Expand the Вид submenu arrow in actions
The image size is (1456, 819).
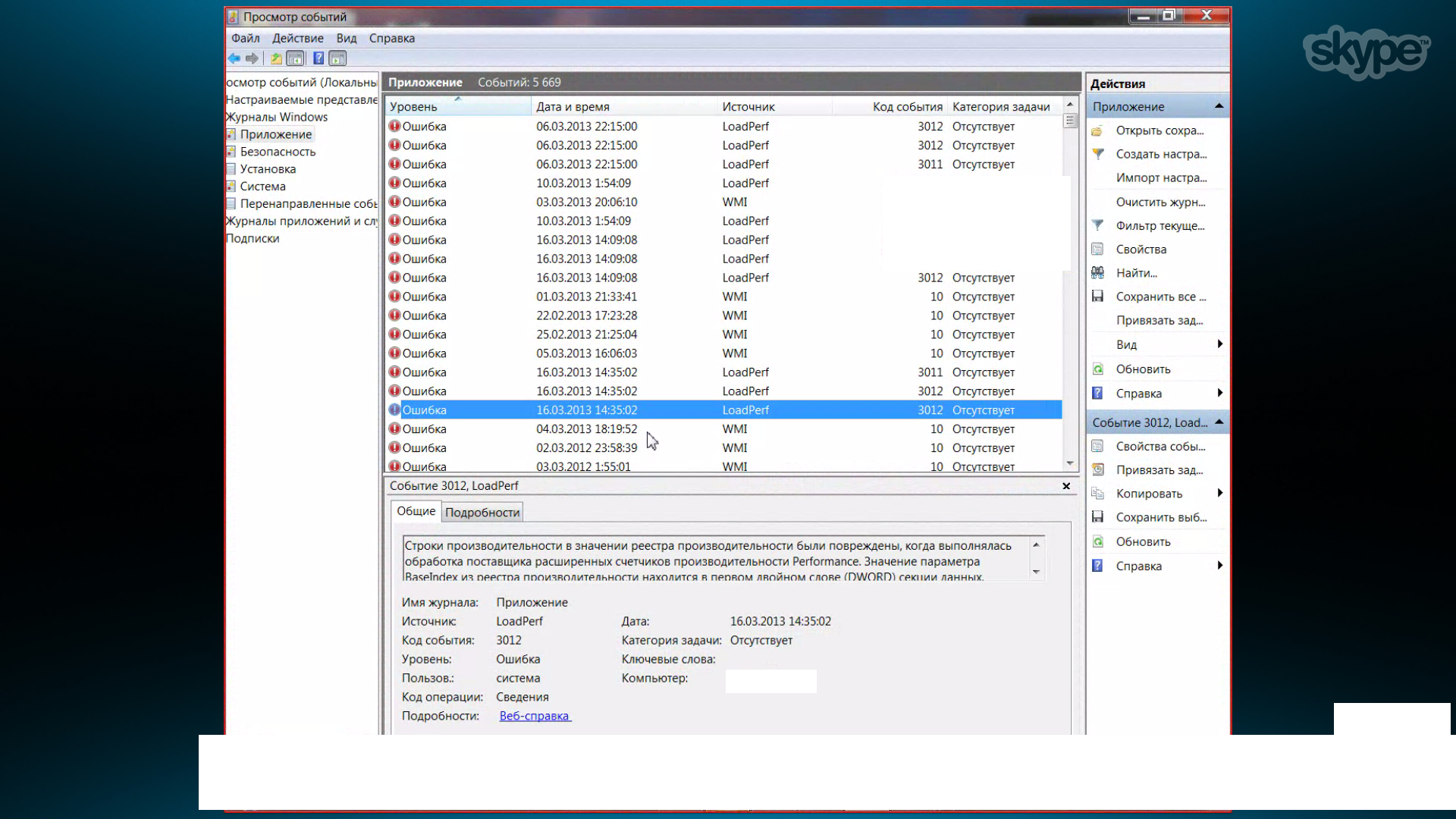tap(1219, 344)
